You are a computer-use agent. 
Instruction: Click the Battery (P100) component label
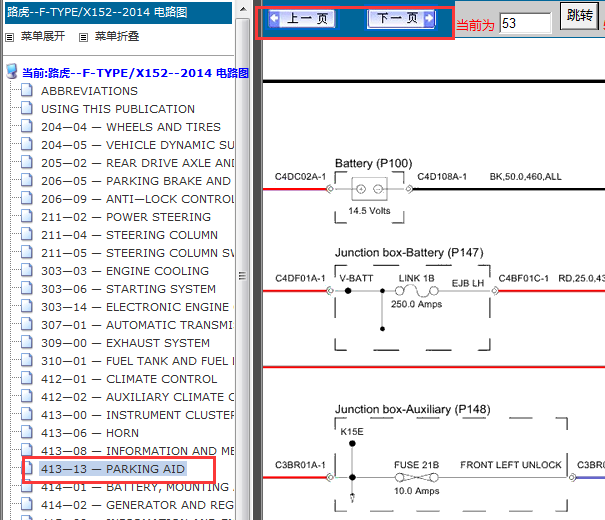pos(373,163)
